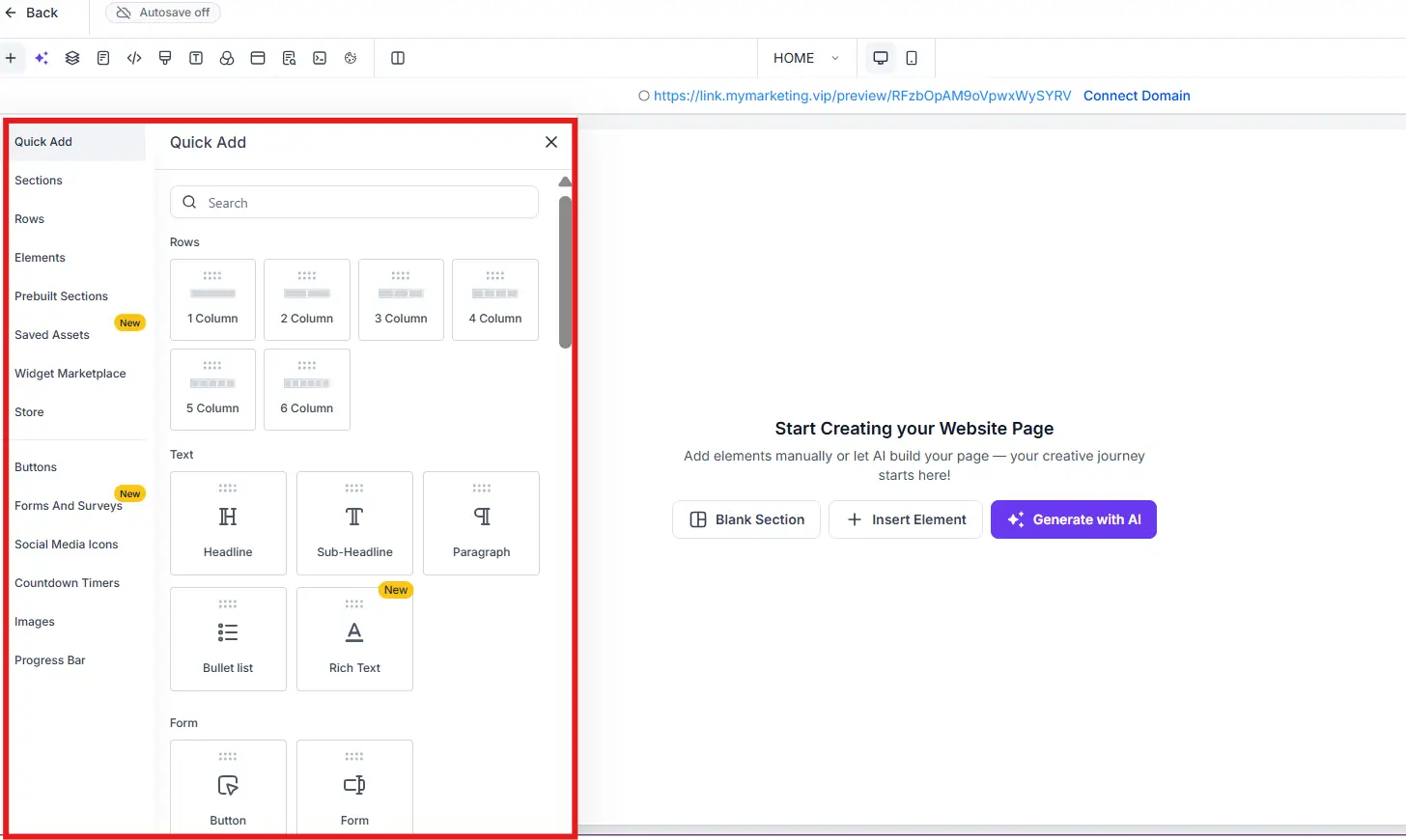Image resolution: width=1406 pixels, height=840 pixels.
Task: Click the page search SEO icon
Action: 289,58
